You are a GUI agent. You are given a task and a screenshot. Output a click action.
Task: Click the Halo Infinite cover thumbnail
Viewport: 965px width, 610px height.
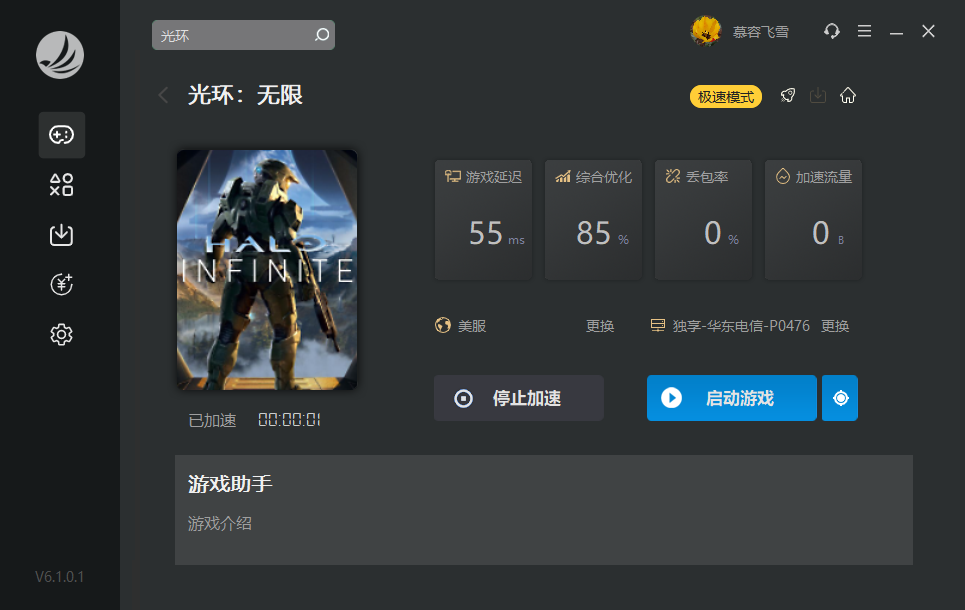tap(267, 270)
